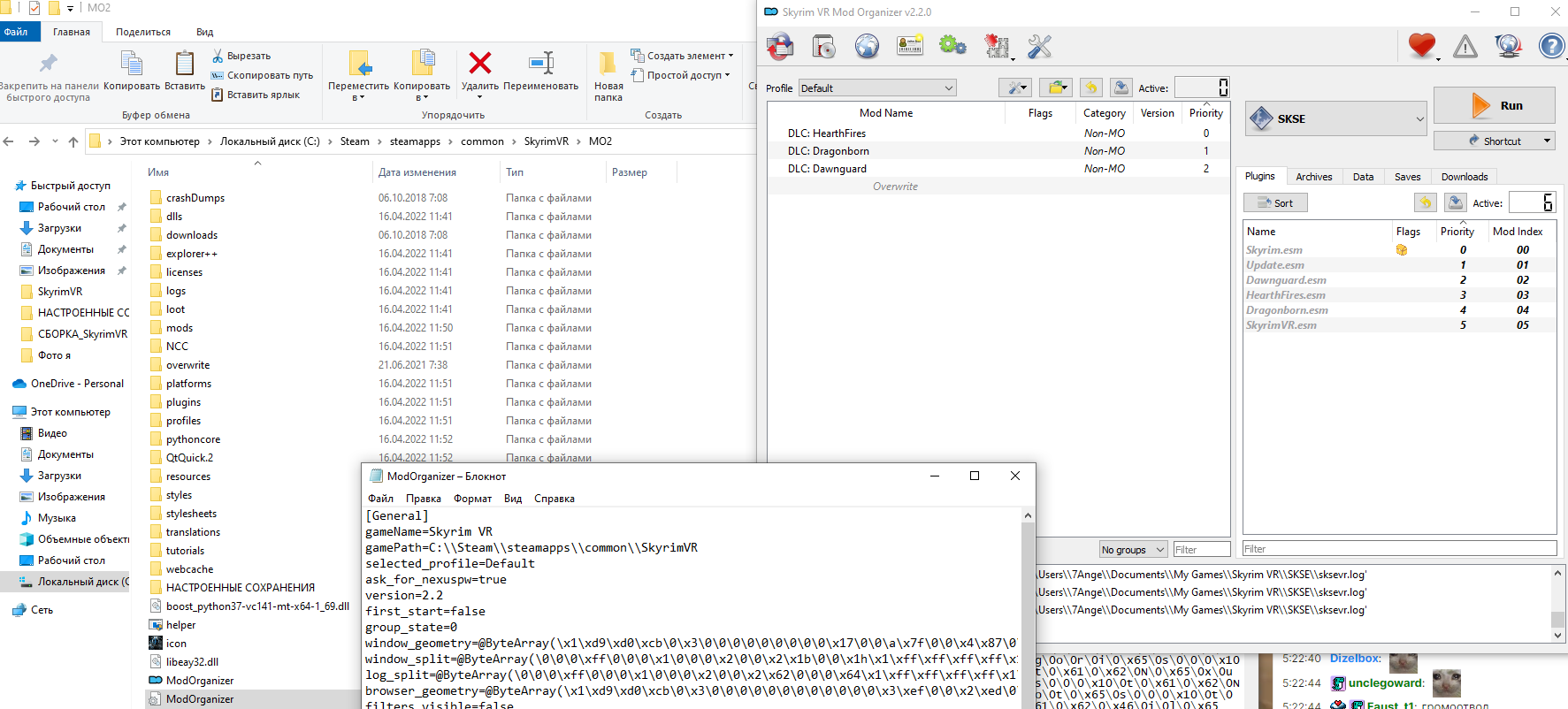
Task: Switch to the Downloads tab
Action: point(1464,177)
